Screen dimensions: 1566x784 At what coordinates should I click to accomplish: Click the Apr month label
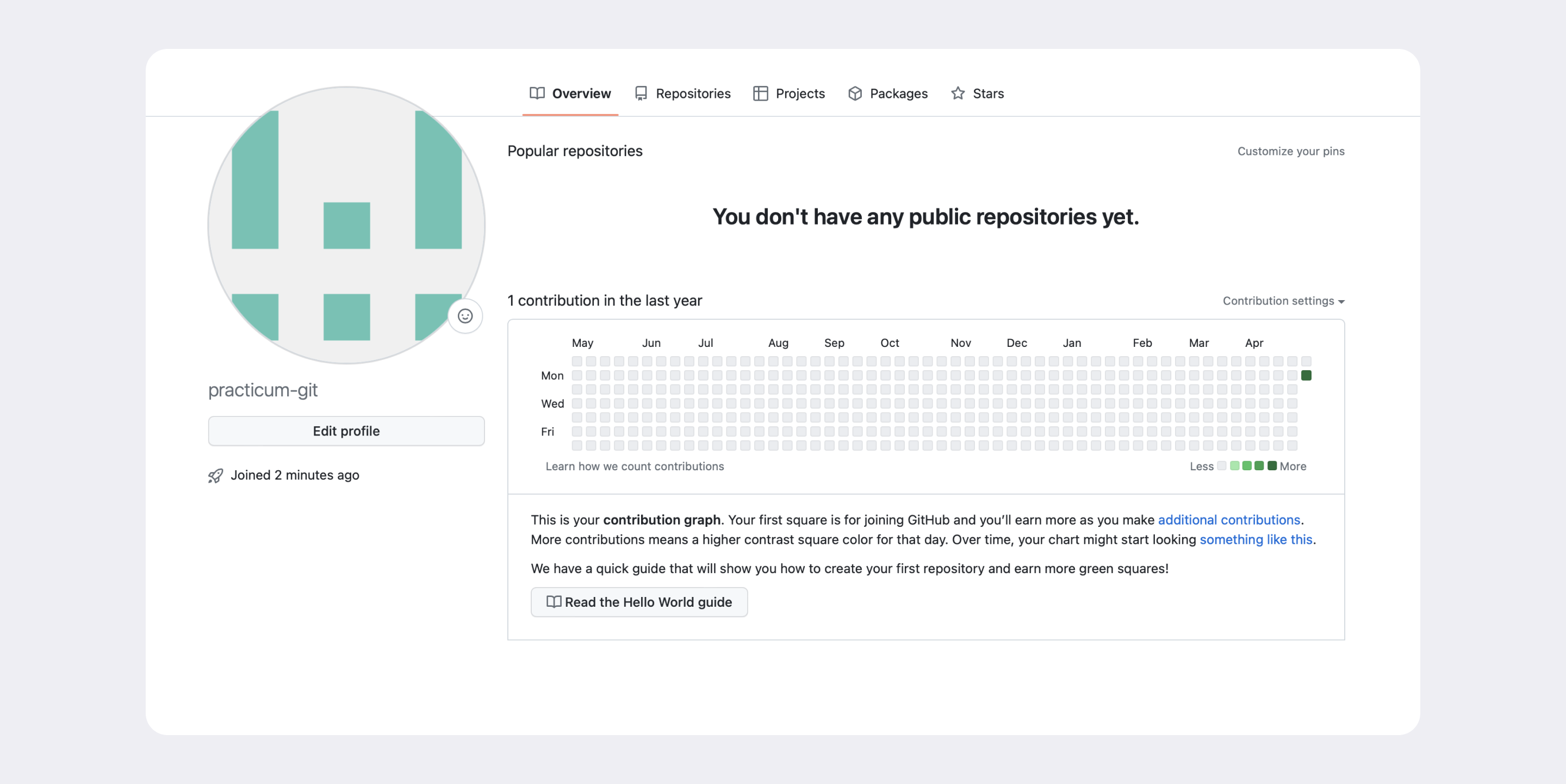1253,343
